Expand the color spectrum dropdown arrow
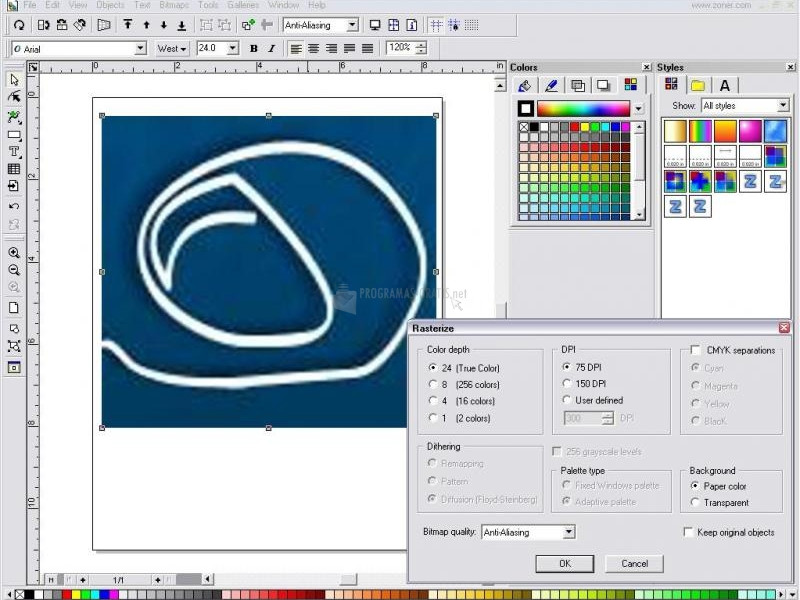 pyautogui.click(x=638, y=109)
